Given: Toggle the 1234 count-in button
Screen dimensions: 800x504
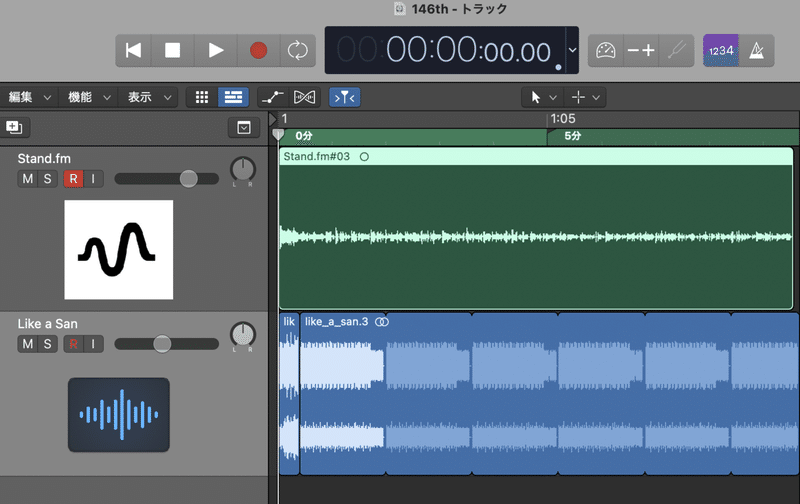Looking at the screenshot, I should 721,51.
